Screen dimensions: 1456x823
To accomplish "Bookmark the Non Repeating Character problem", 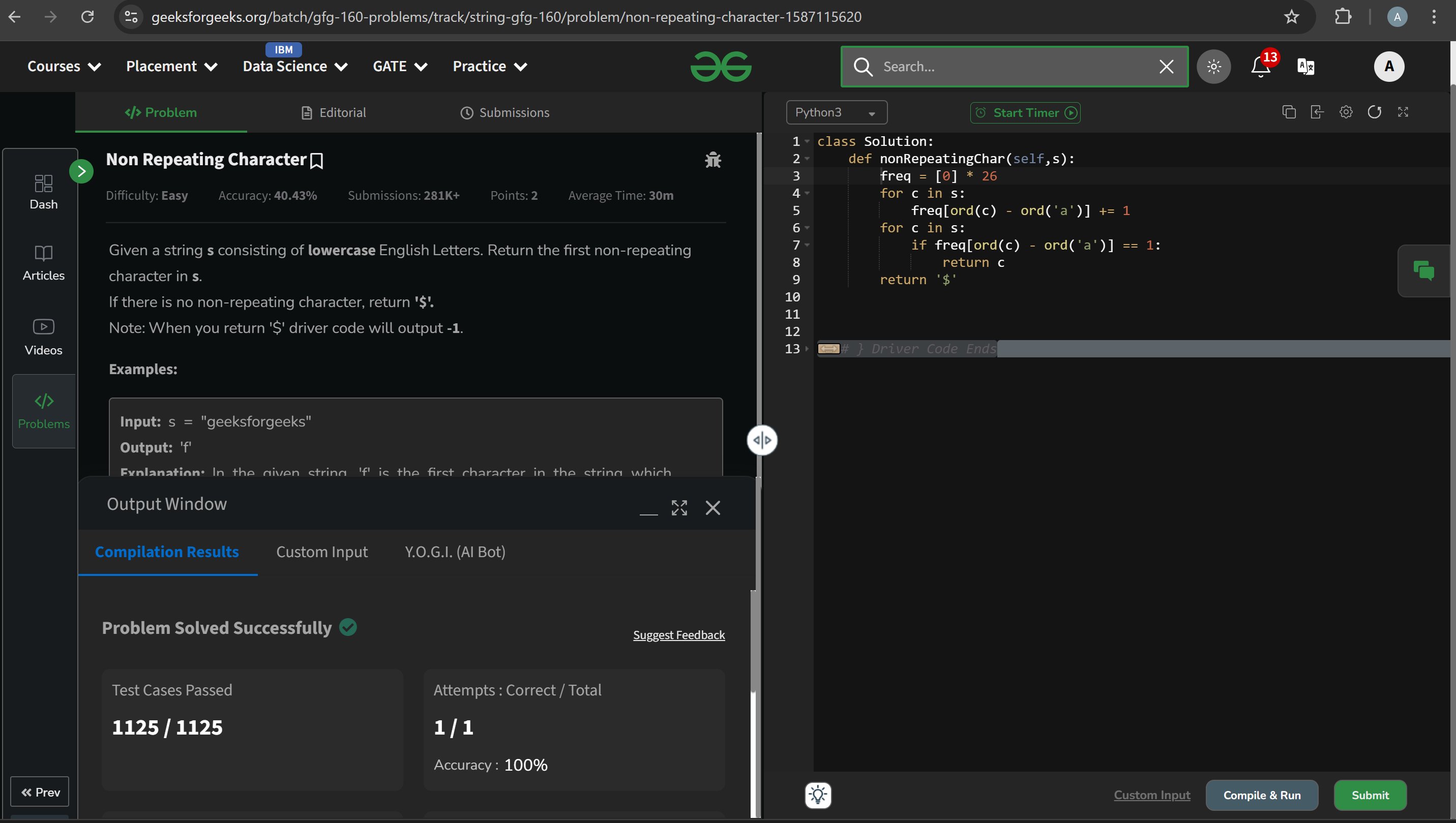I will coord(317,161).
